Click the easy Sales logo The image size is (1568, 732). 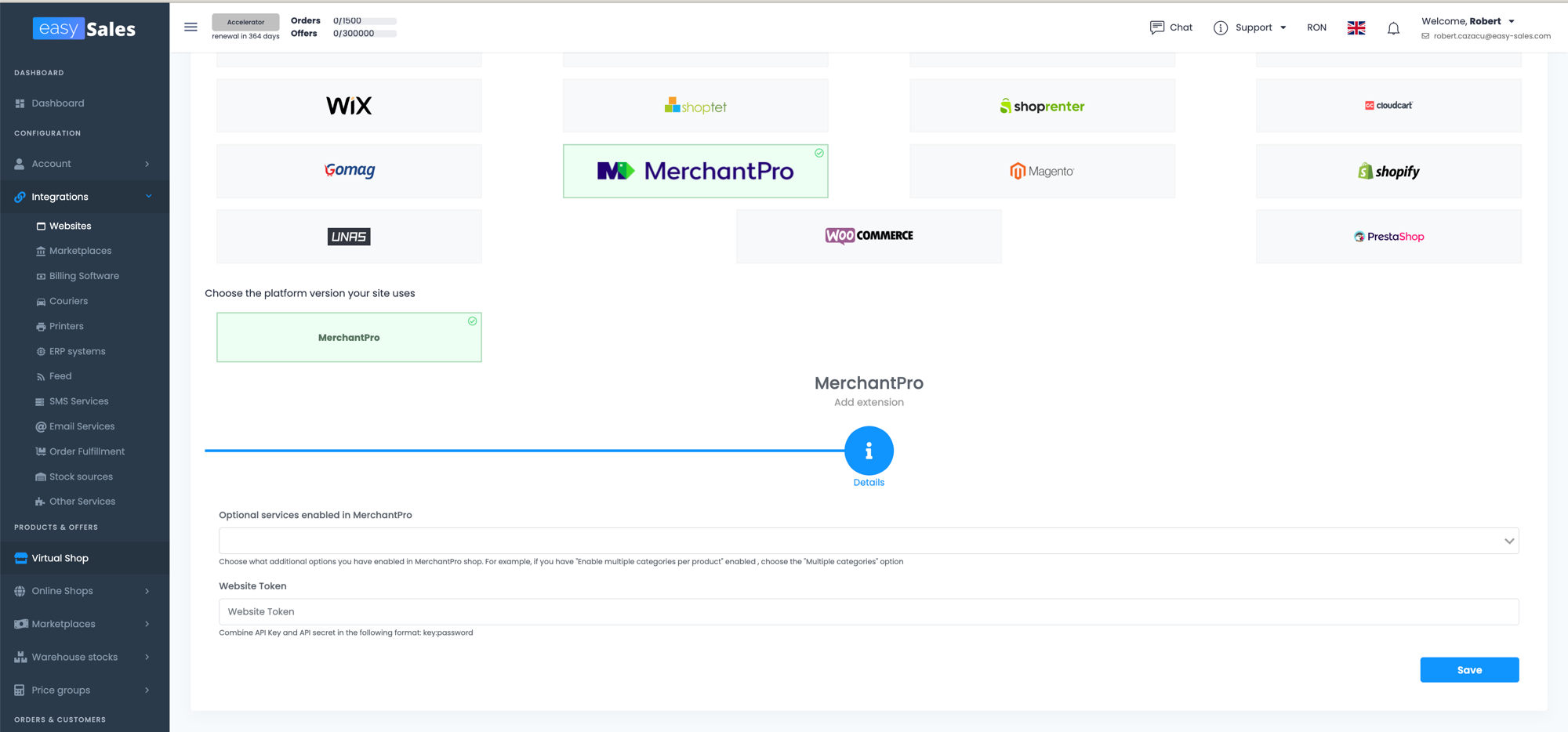[84, 28]
